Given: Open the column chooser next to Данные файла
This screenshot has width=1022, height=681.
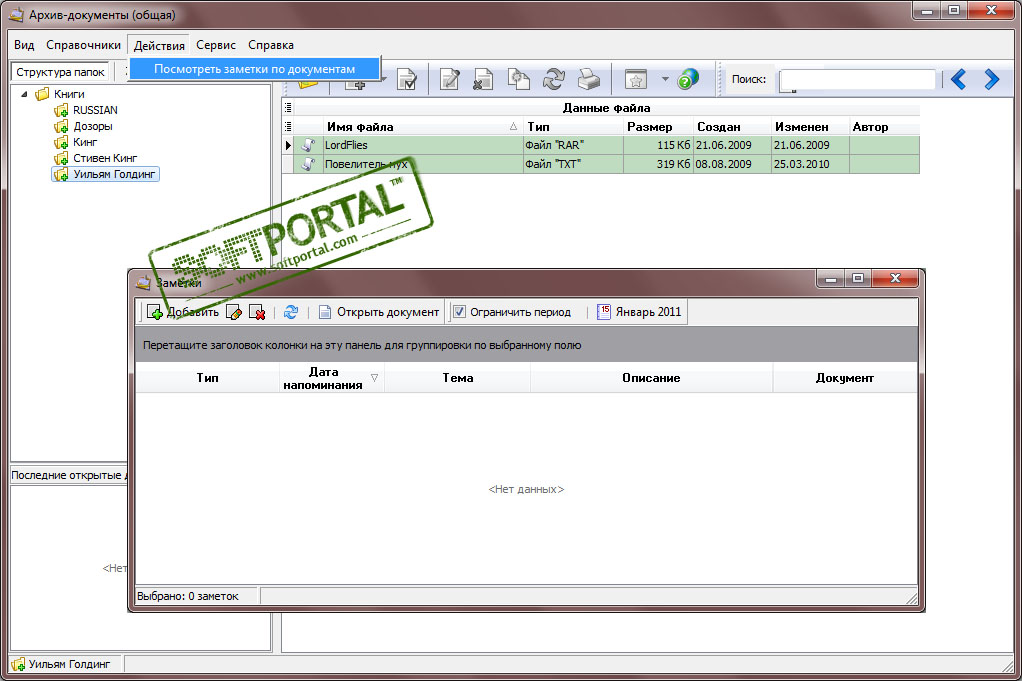Looking at the screenshot, I should [288, 108].
